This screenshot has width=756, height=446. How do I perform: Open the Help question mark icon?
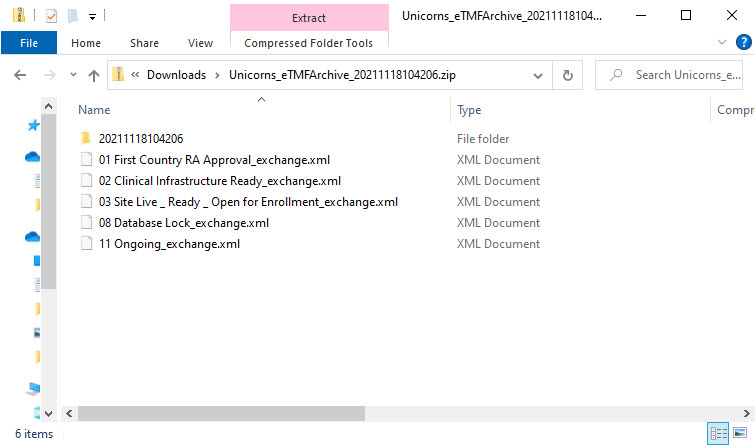click(743, 43)
